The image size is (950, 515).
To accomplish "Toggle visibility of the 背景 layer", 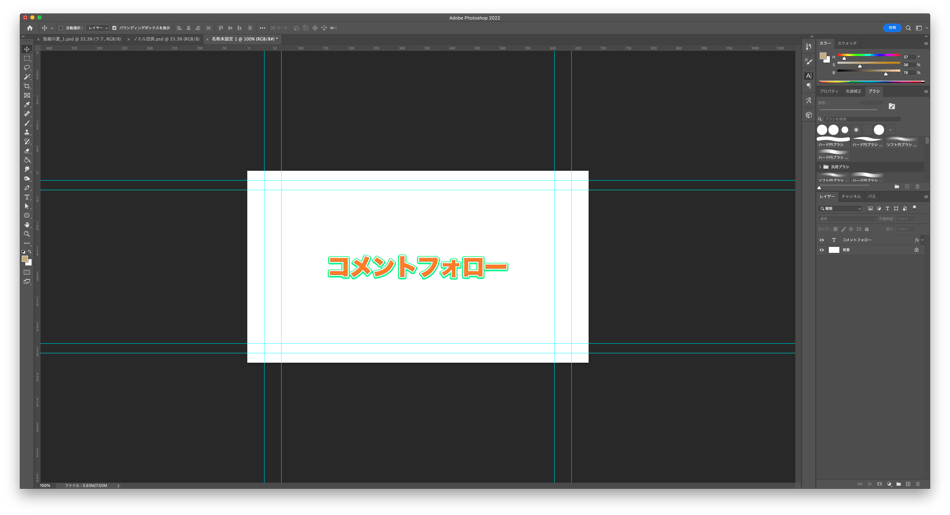I will click(822, 250).
